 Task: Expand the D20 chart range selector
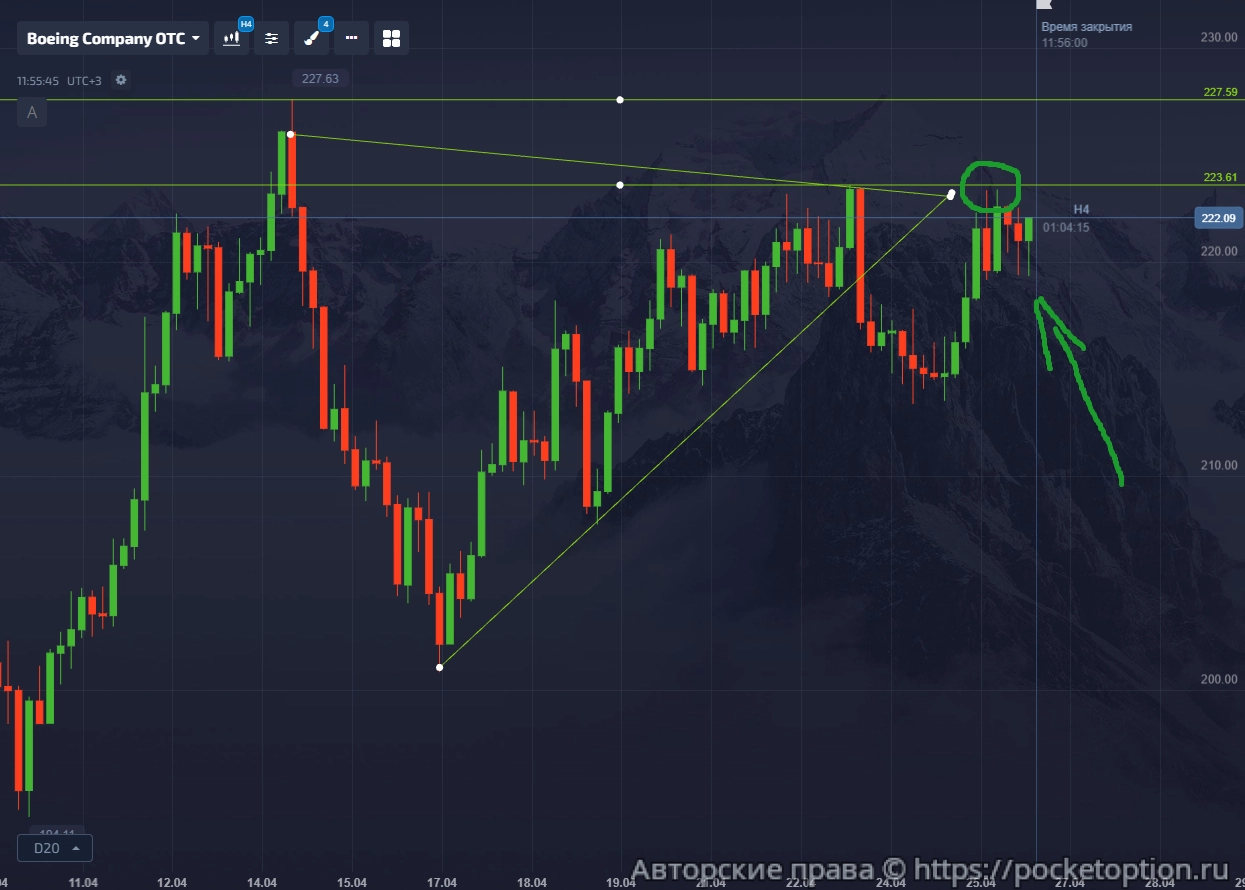pyautogui.click(x=55, y=848)
